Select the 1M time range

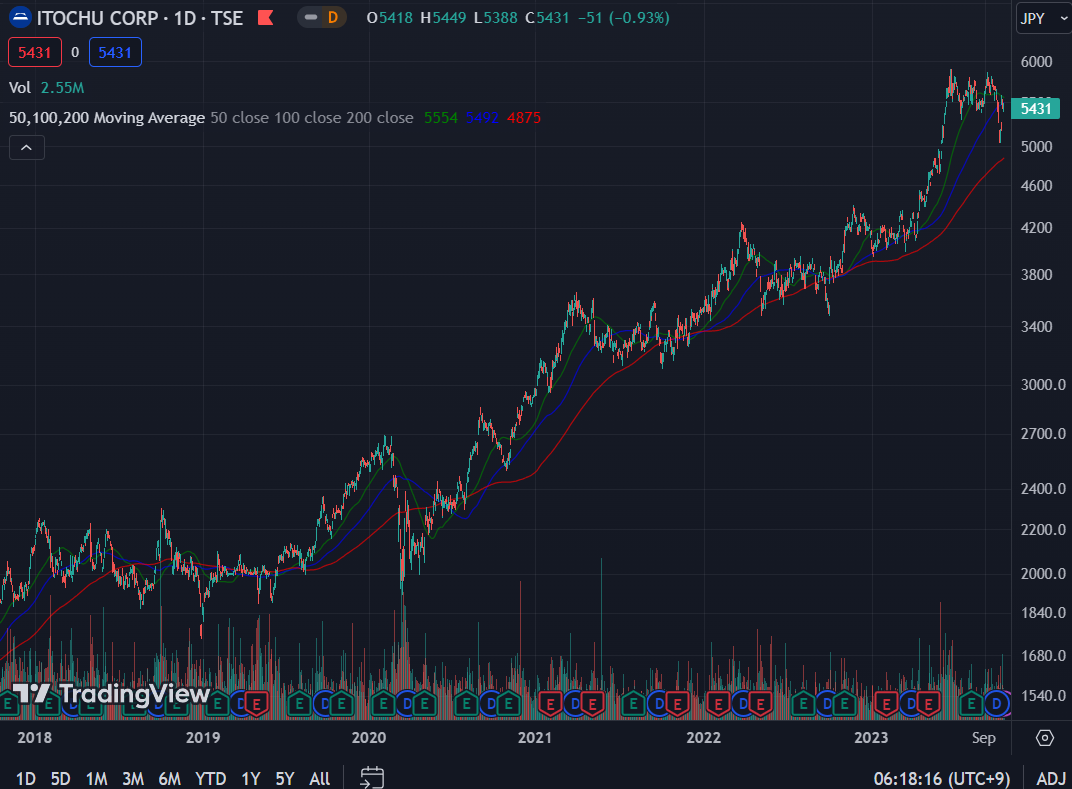[96, 779]
